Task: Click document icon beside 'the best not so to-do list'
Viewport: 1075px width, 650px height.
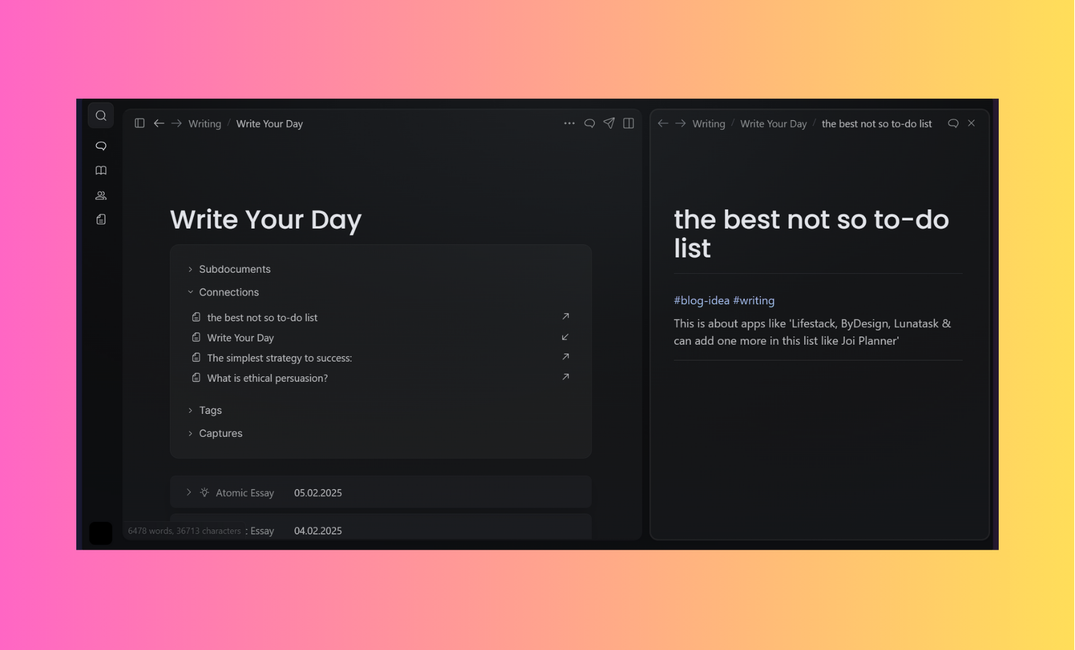Action: (196, 317)
